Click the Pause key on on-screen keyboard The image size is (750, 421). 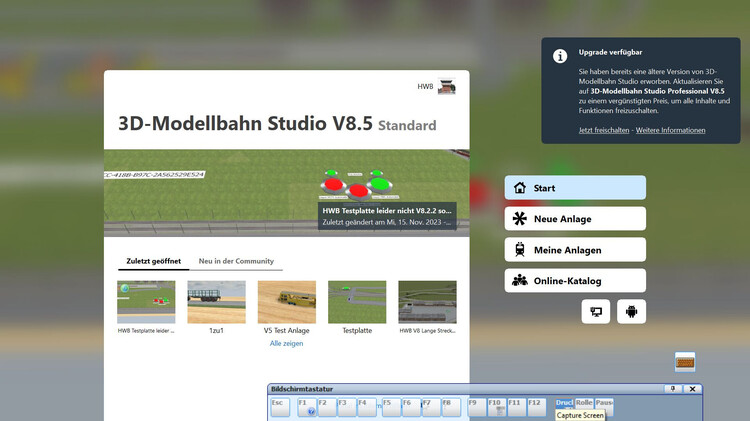(604, 406)
